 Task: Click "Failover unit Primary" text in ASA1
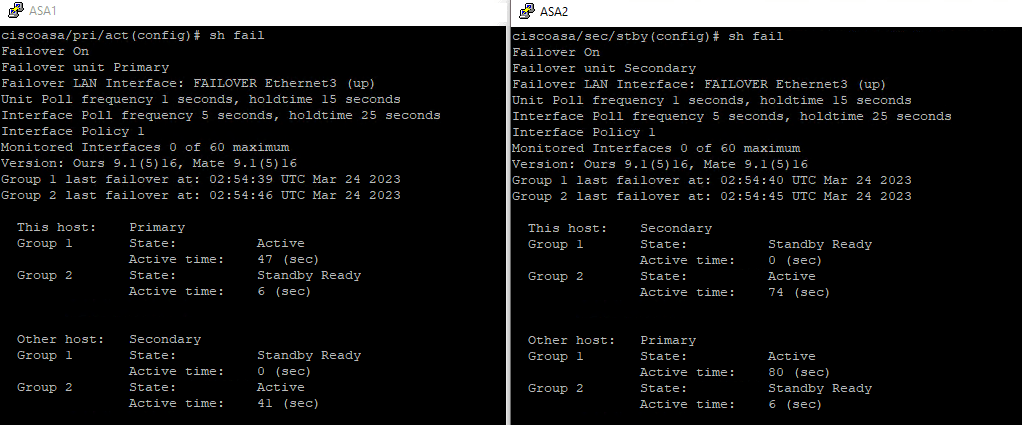point(86,68)
